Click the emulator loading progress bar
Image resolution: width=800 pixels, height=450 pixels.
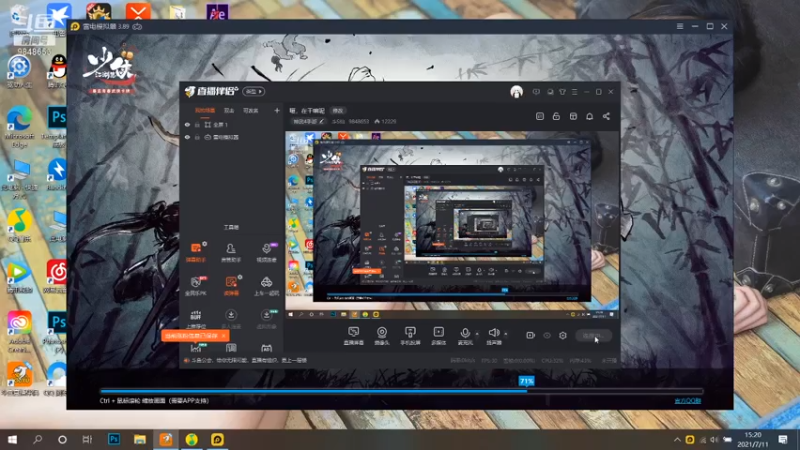click(x=402, y=391)
